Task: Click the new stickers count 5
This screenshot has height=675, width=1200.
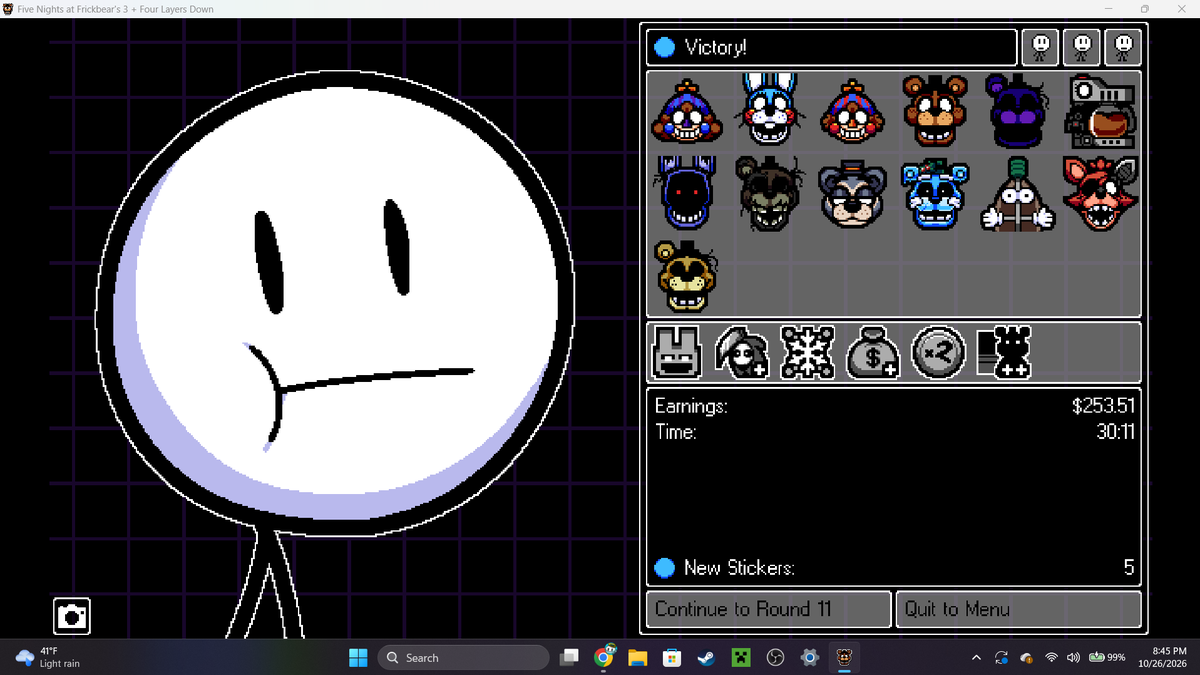Action: (1129, 568)
